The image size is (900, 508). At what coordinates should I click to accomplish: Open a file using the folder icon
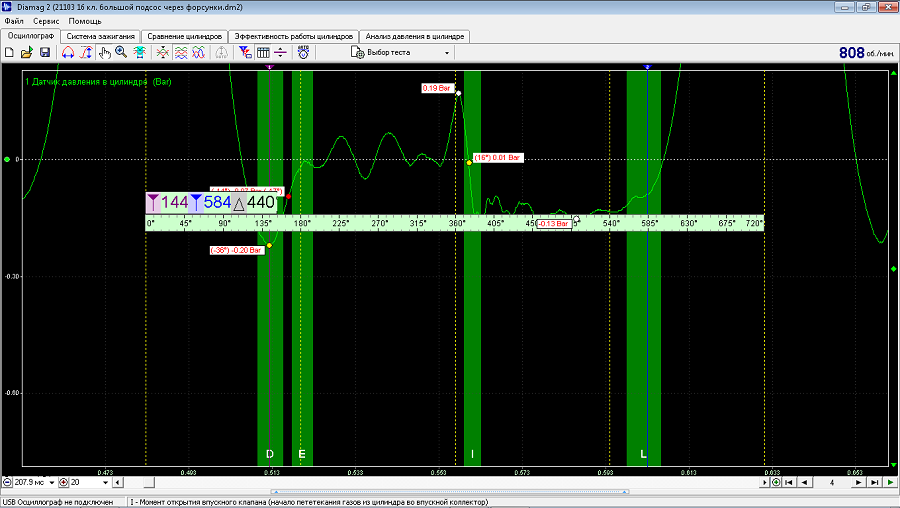[x=26, y=52]
